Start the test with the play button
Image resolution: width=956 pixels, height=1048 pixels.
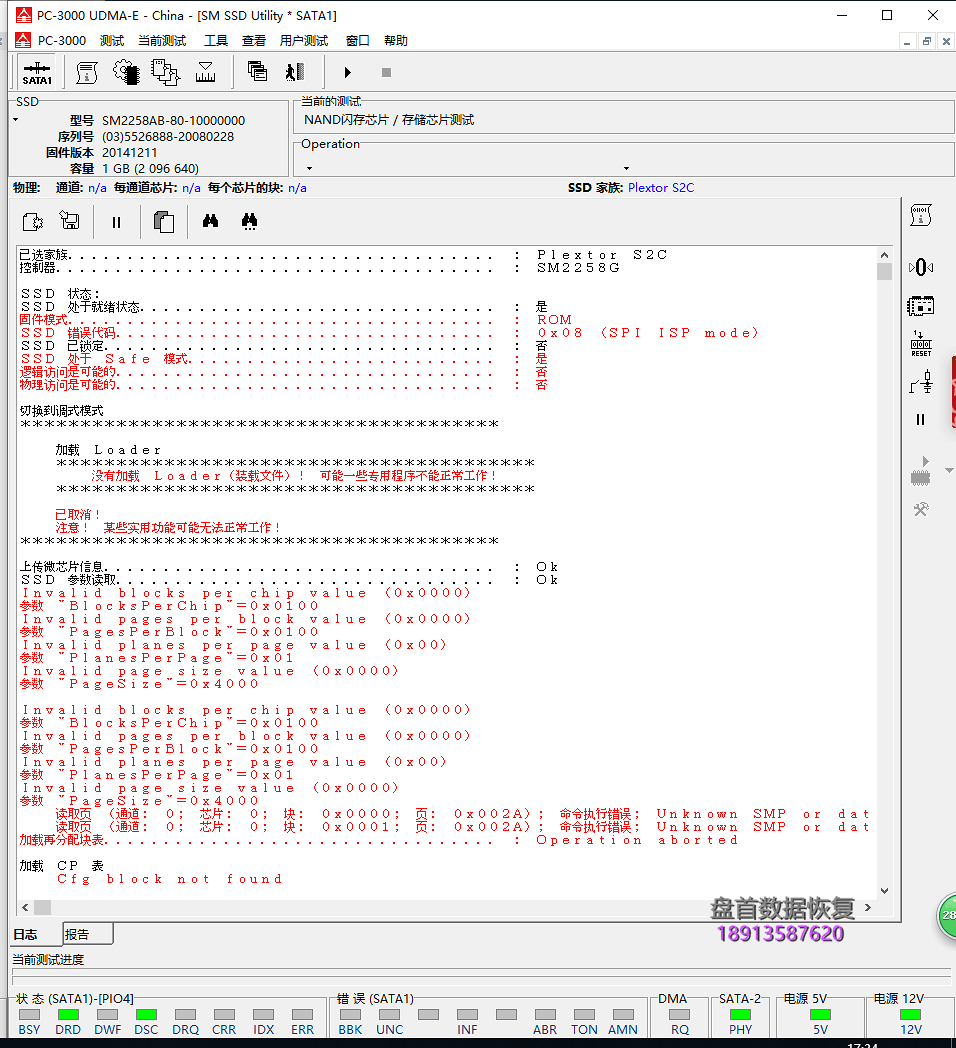pyautogui.click(x=347, y=72)
